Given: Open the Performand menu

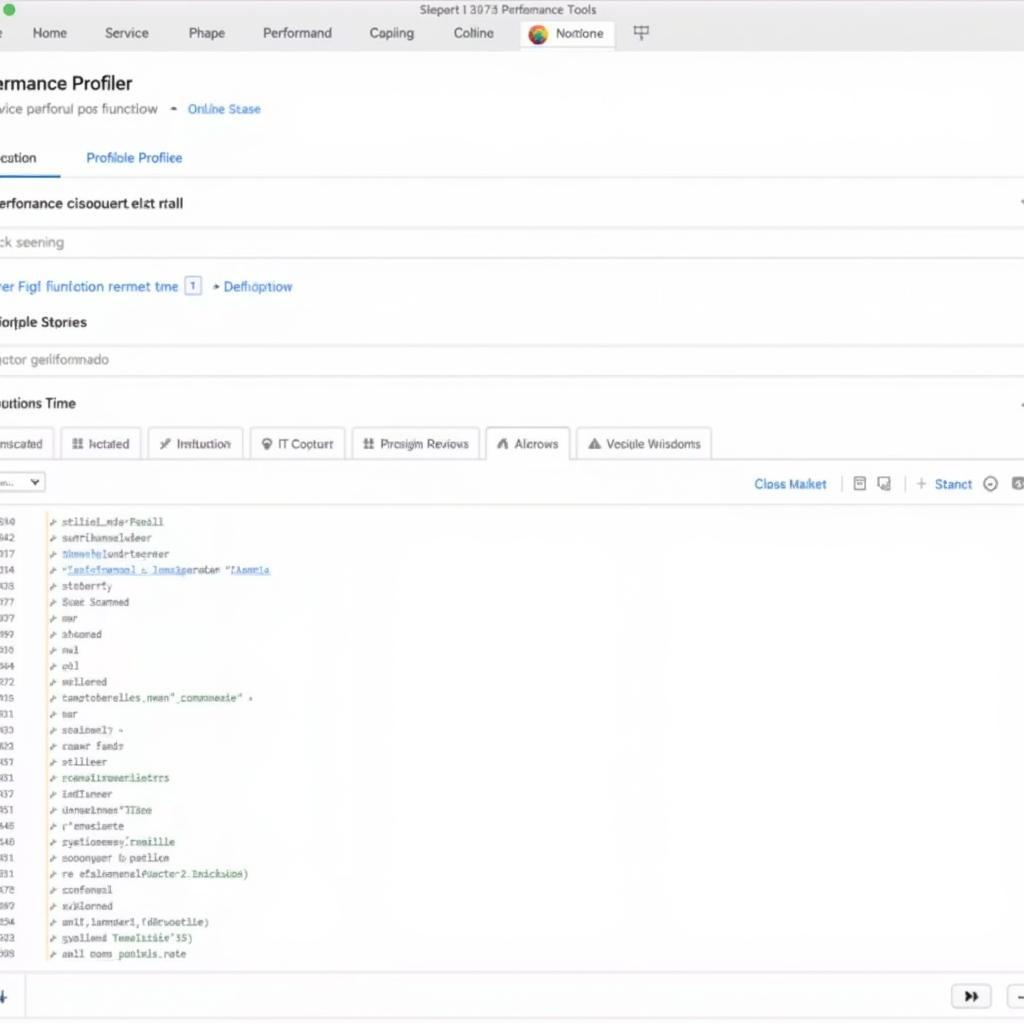Looking at the screenshot, I should 297,33.
